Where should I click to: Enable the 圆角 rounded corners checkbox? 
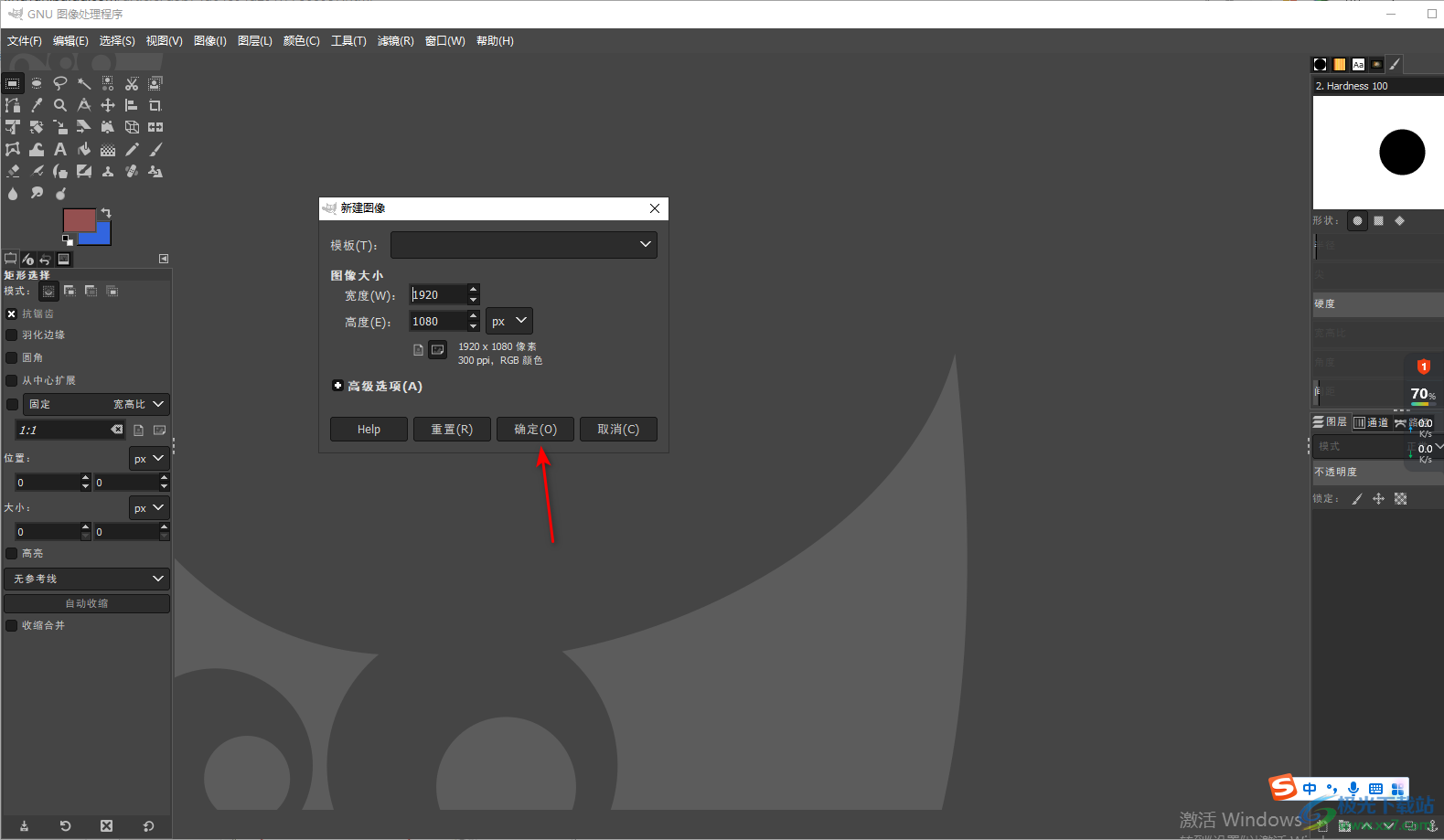pyautogui.click(x=12, y=357)
